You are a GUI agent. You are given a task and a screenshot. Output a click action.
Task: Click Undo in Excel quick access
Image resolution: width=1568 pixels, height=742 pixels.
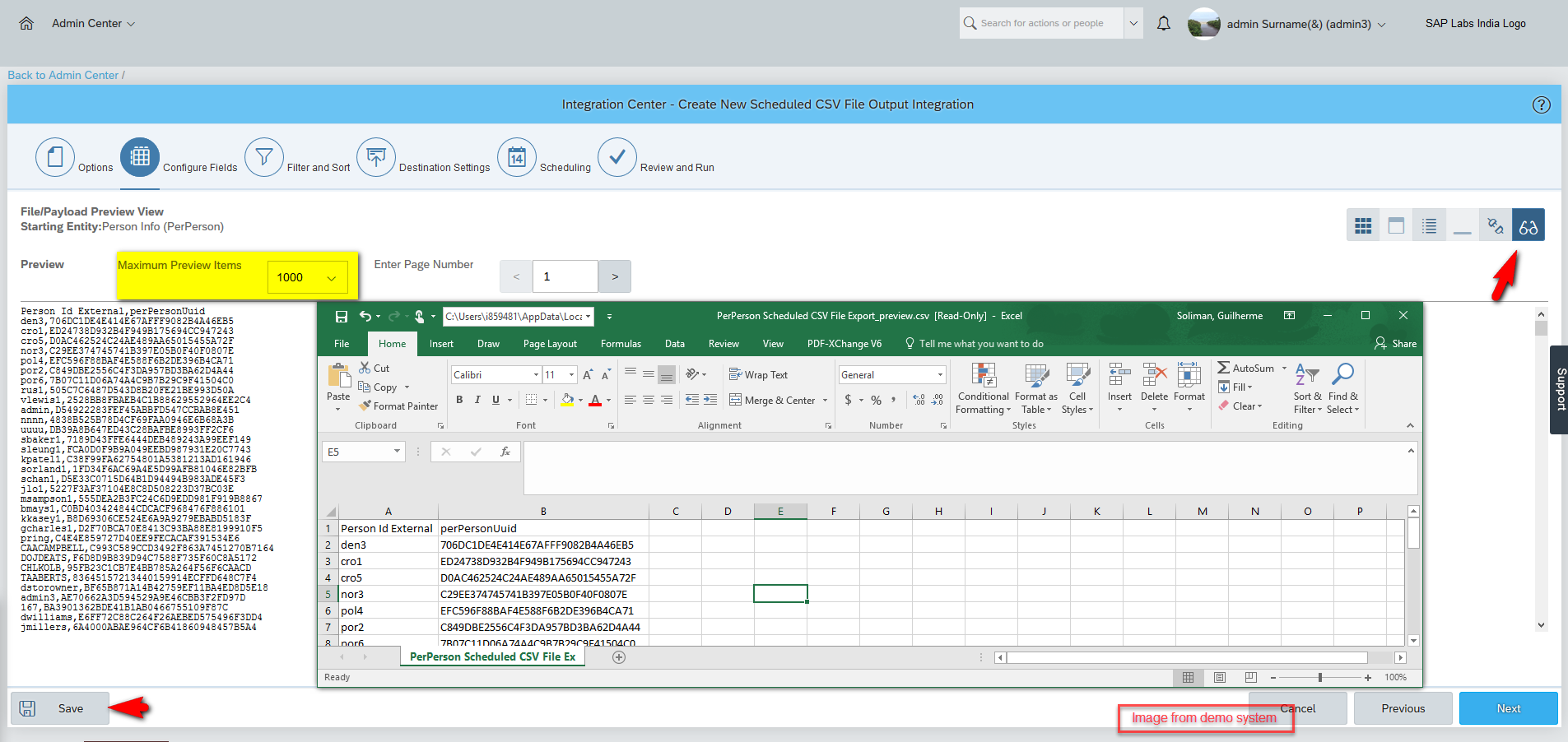[x=365, y=316]
